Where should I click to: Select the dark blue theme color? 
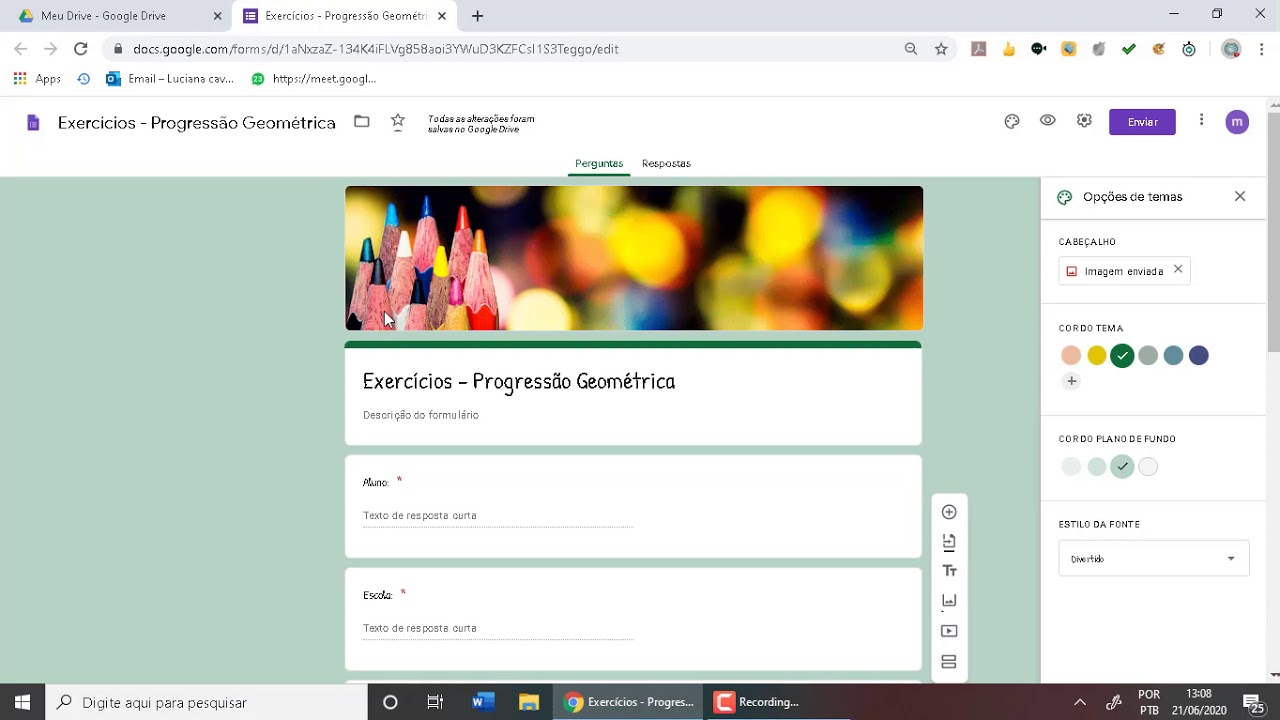[1199, 356]
